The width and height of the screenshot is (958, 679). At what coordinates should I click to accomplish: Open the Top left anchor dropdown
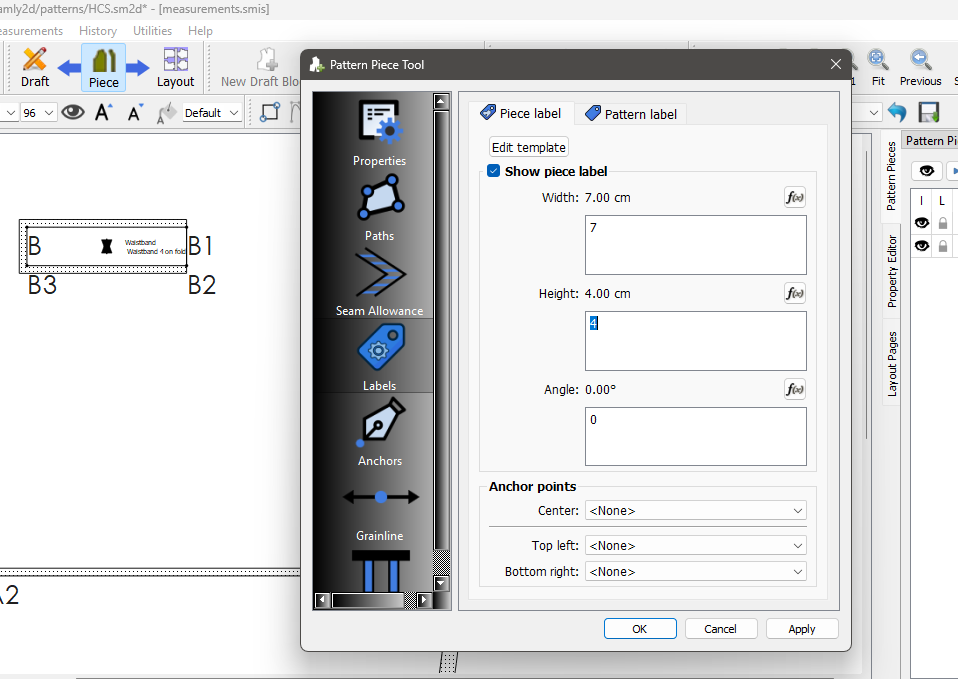695,545
